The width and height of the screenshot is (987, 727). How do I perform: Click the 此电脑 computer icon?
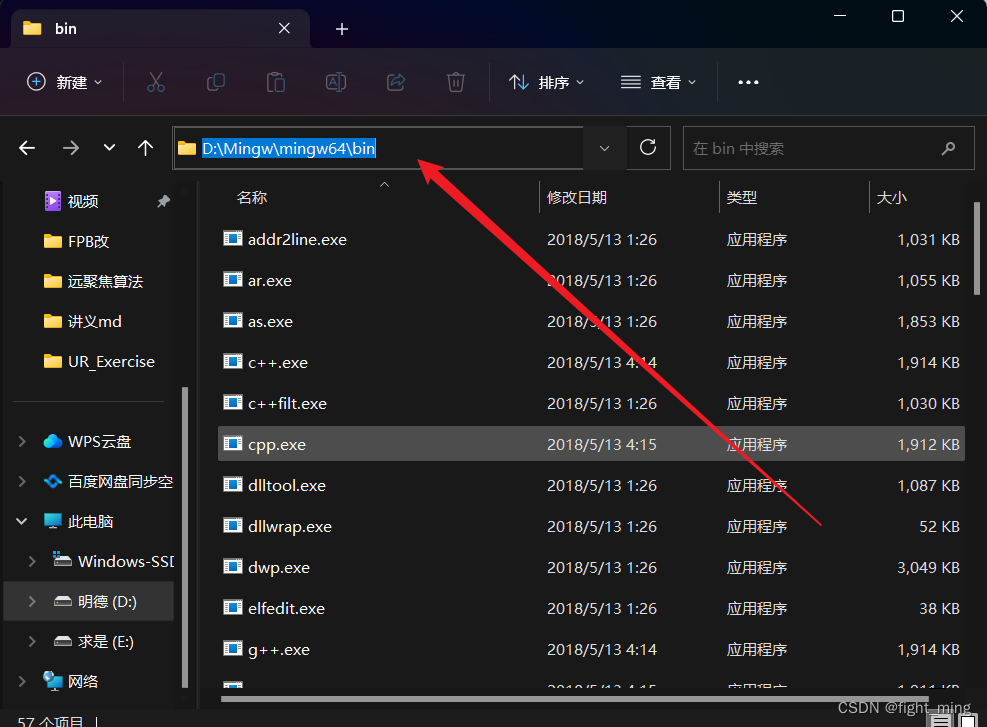[52, 521]
